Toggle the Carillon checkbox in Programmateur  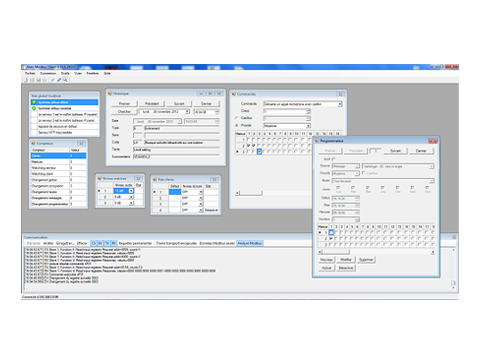coord(364,173)
